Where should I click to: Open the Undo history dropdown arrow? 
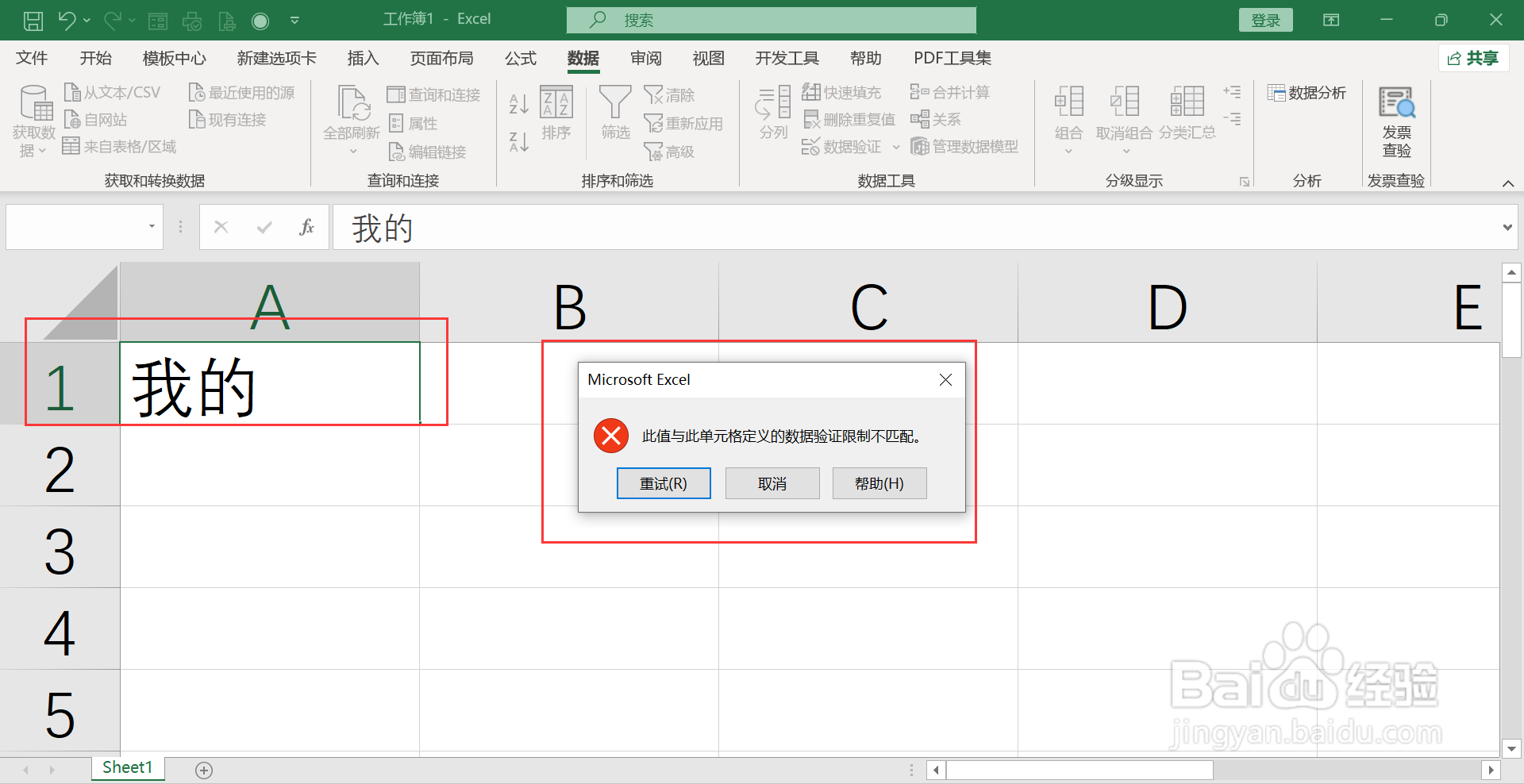click(87, 21)
